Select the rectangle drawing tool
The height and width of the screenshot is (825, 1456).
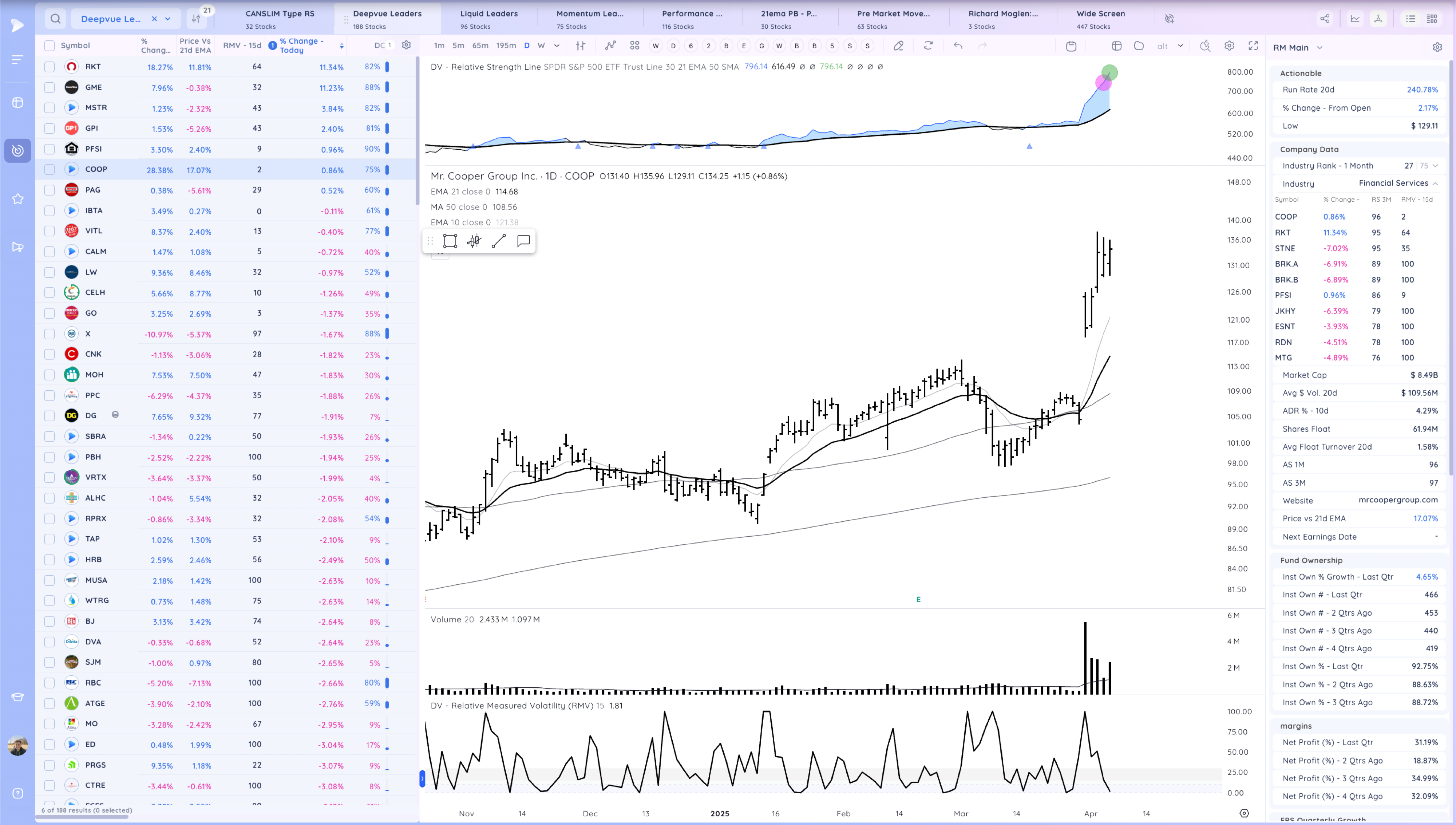(450, 241)
